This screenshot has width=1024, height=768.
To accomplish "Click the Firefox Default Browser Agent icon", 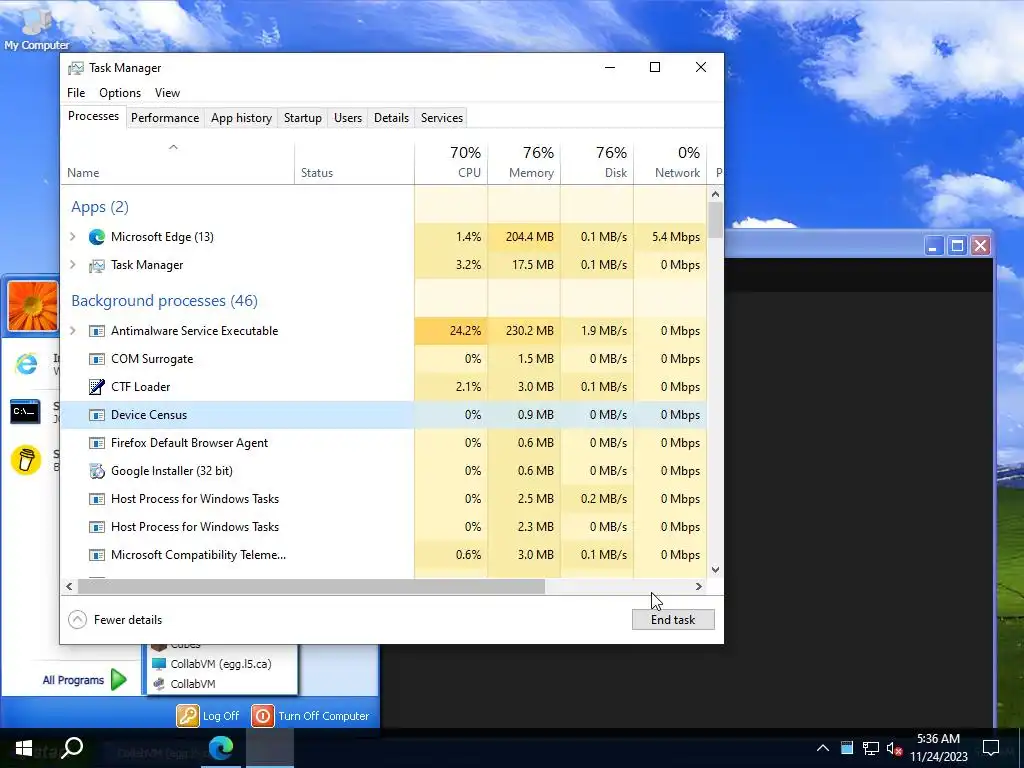I will [x=97, y=443].
